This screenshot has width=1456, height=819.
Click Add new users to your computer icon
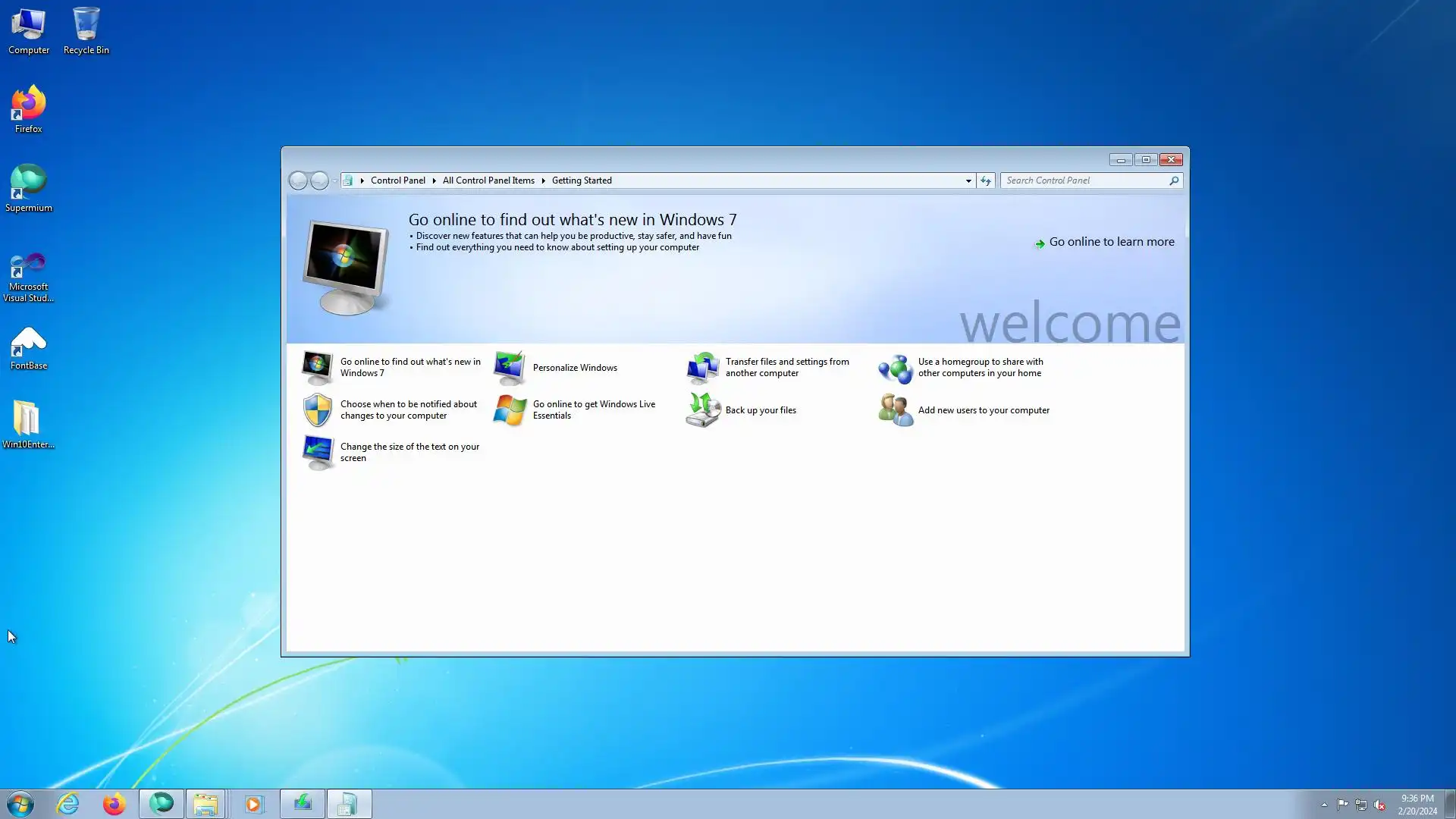[895, 410]
